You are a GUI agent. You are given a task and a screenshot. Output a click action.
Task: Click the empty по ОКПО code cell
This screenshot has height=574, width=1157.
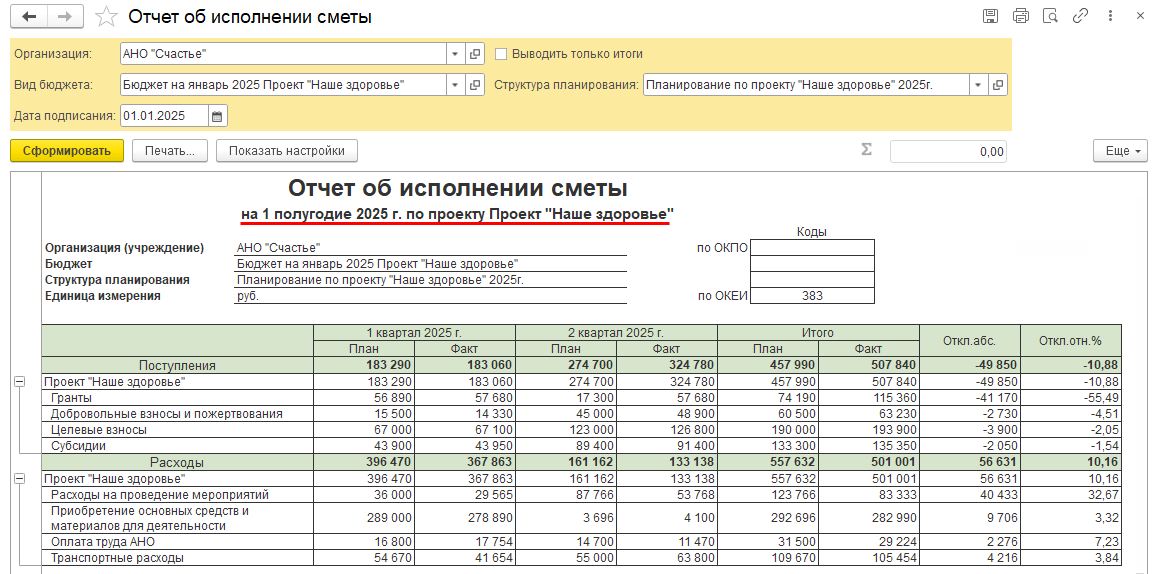point(812,247)
